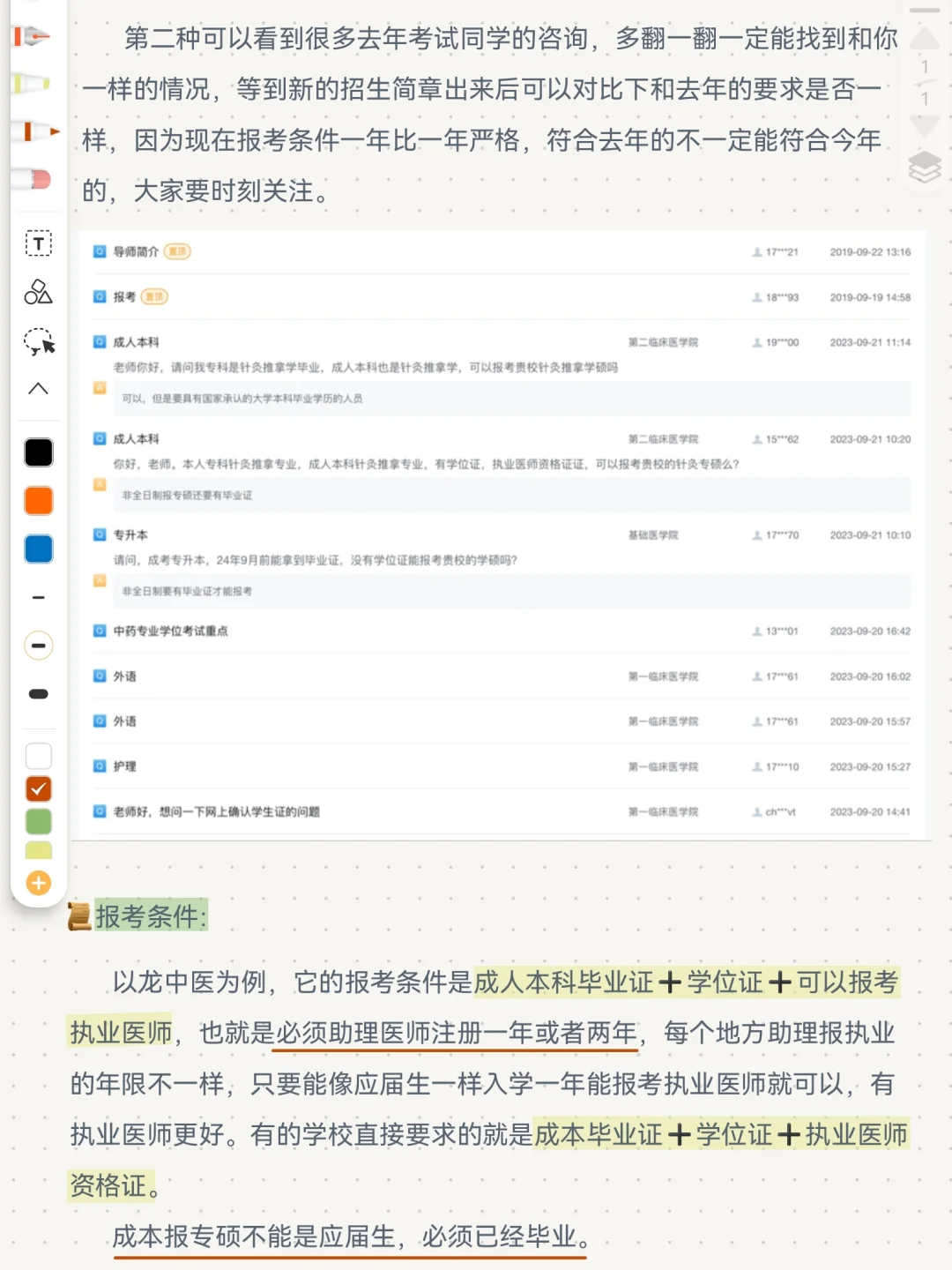Viewport: 952px width, 1270px height.
Task: Add a new color with plus button
Action: [x=39, y=883]
